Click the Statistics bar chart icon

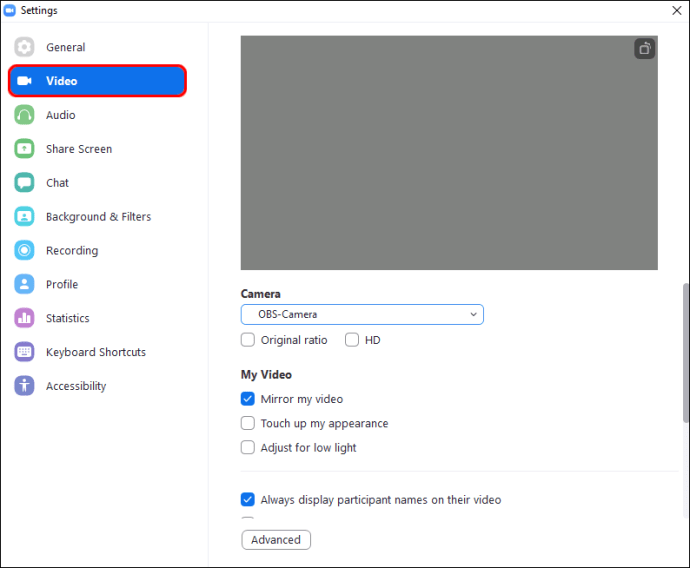[x=24, y=318]
